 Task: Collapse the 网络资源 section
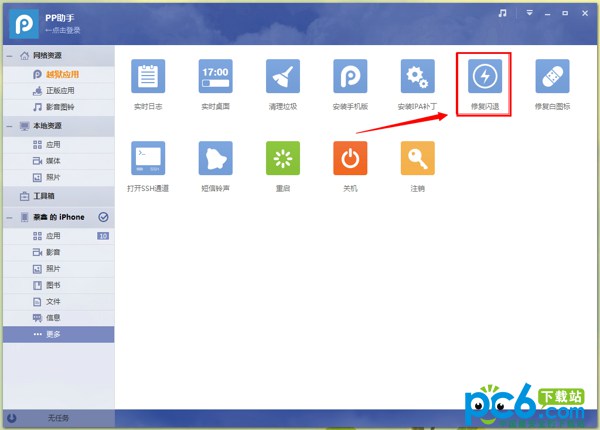click(x=10, y=56)
